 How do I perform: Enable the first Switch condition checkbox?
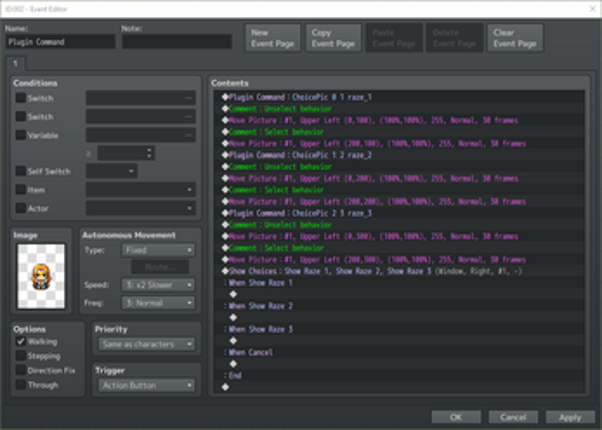(21, 98)
